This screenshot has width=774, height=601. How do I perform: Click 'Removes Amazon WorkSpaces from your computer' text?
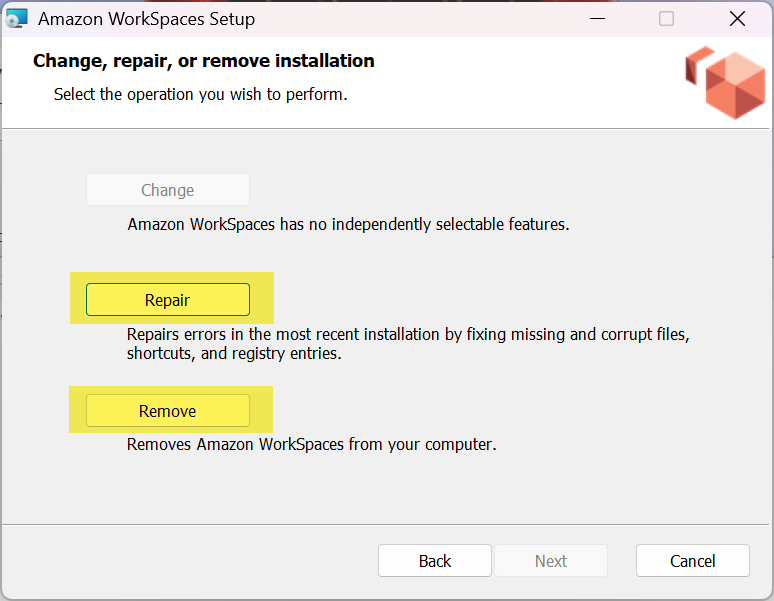[311, 444]
